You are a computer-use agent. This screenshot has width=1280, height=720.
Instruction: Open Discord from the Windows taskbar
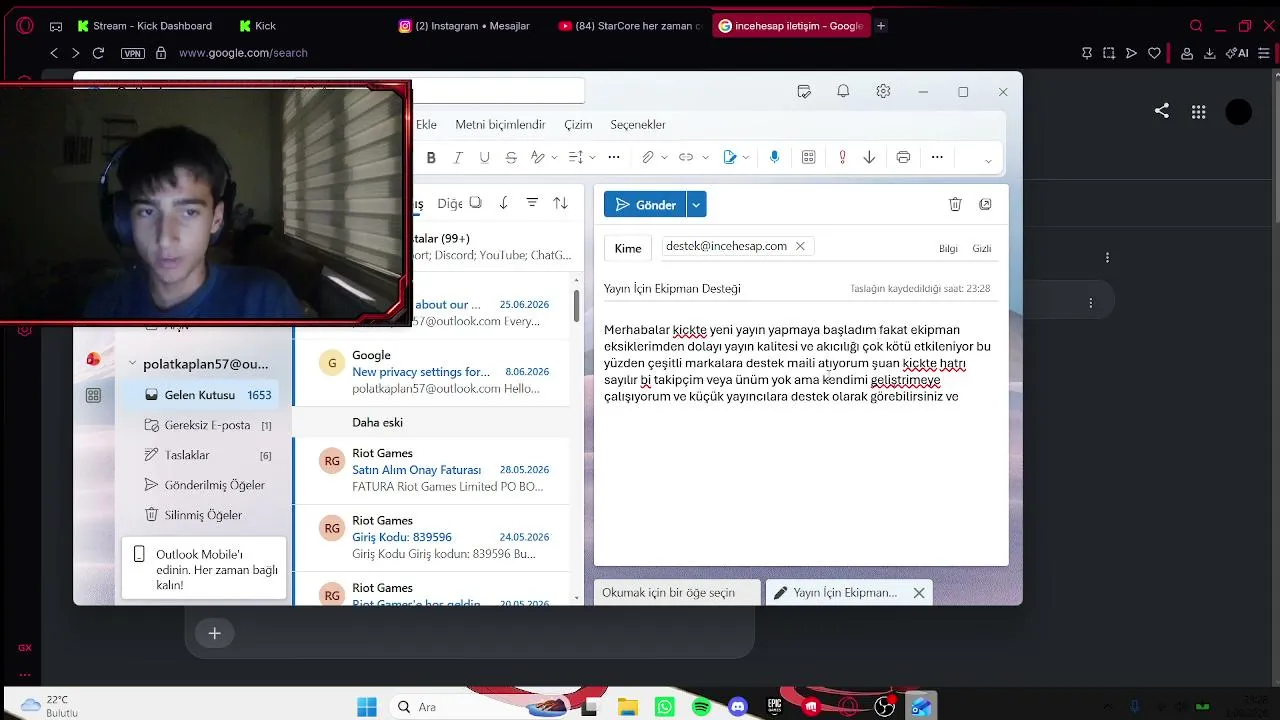(738, 707)
